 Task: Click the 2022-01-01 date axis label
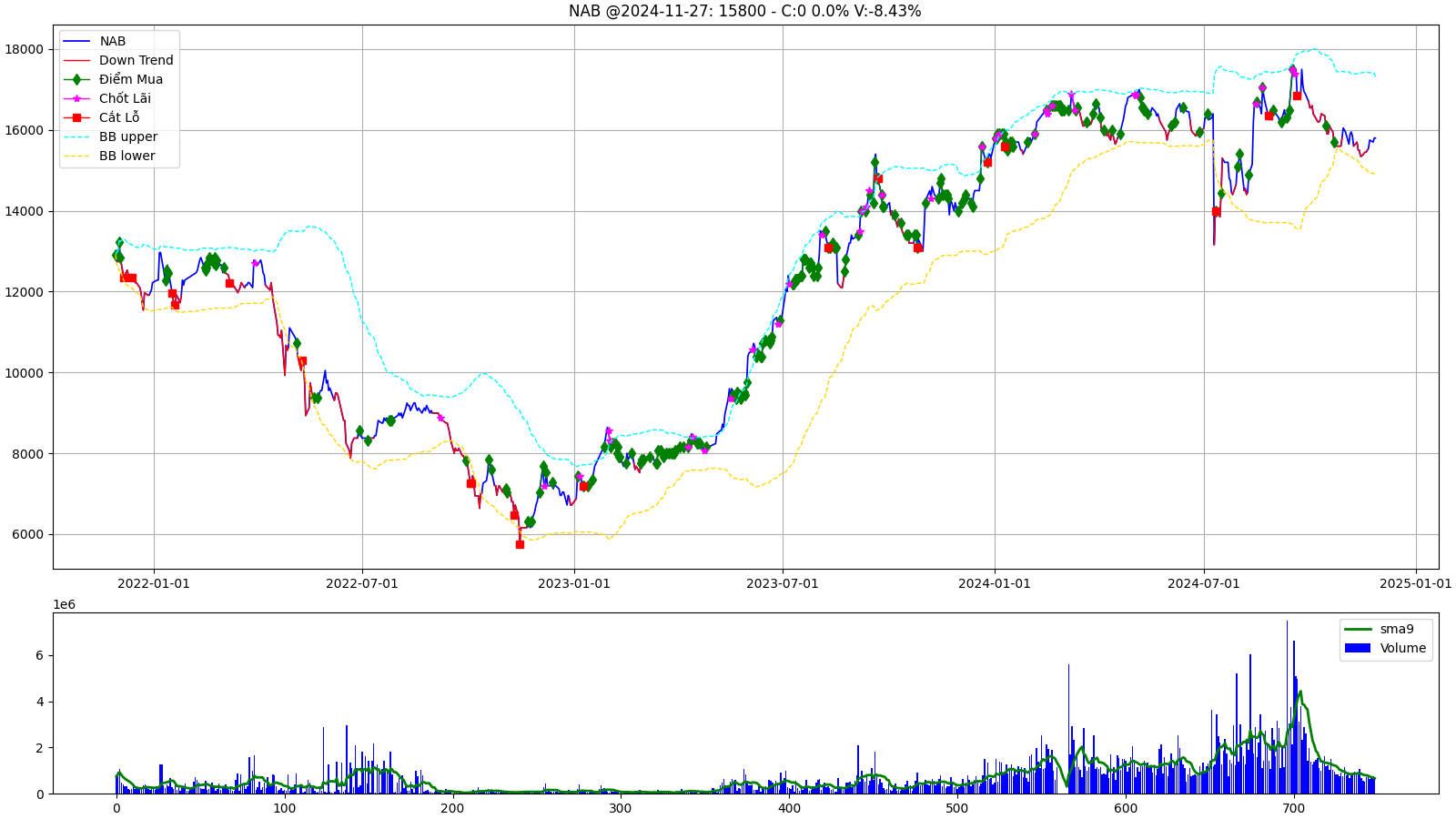[154, 583]
